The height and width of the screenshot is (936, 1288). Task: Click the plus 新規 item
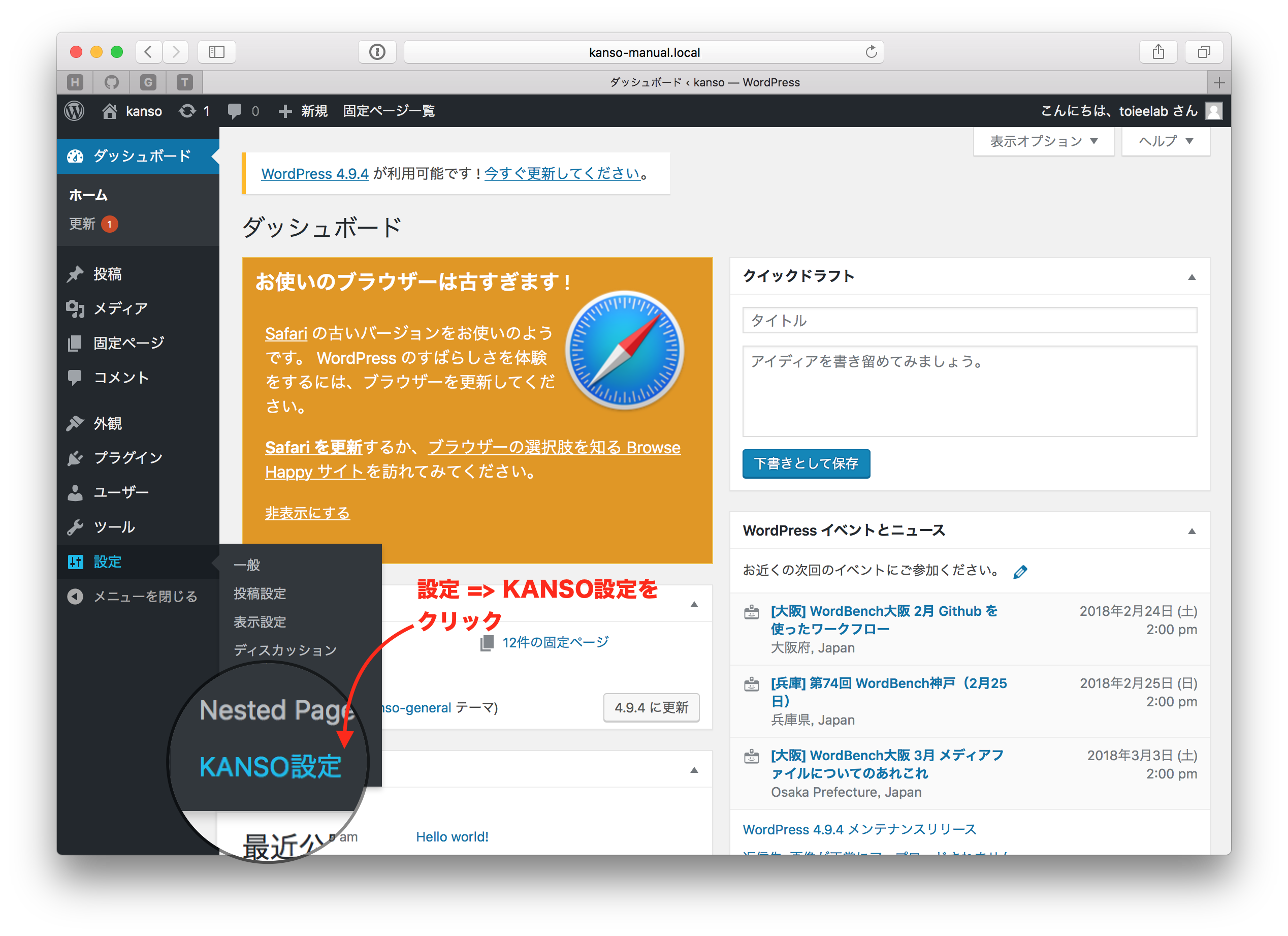pyautogui.click(x=303, y=111)
